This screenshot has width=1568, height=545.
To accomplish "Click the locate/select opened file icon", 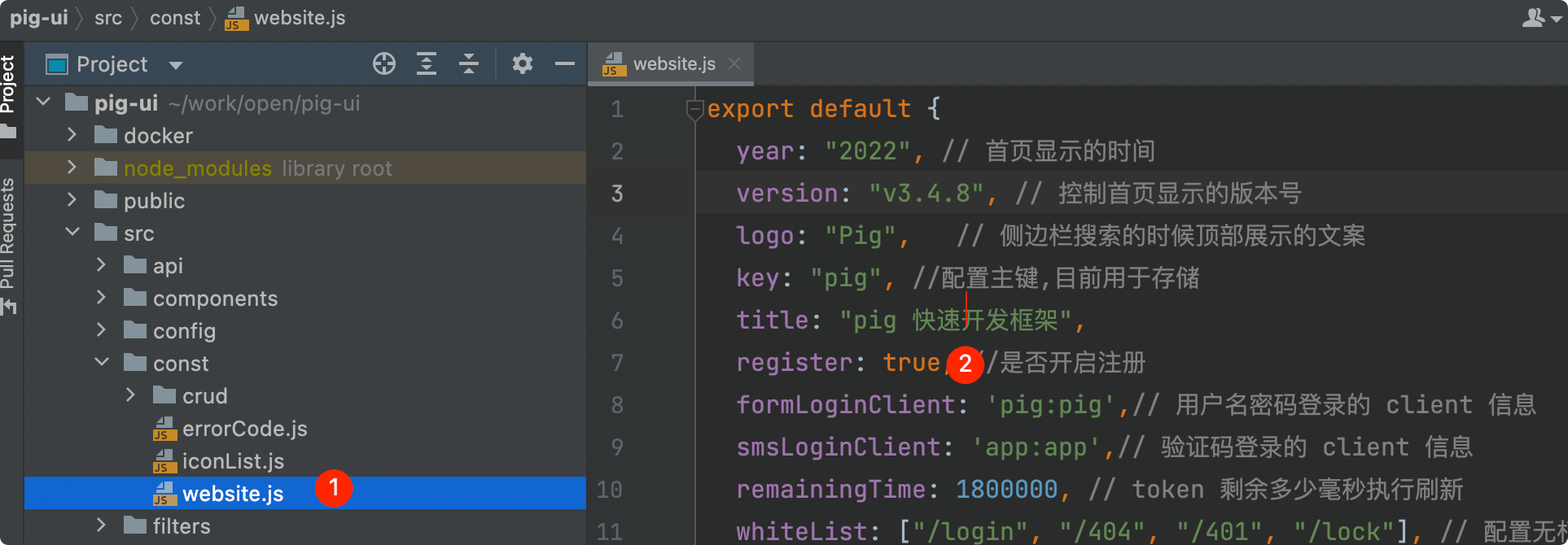I will pos(384,63).
